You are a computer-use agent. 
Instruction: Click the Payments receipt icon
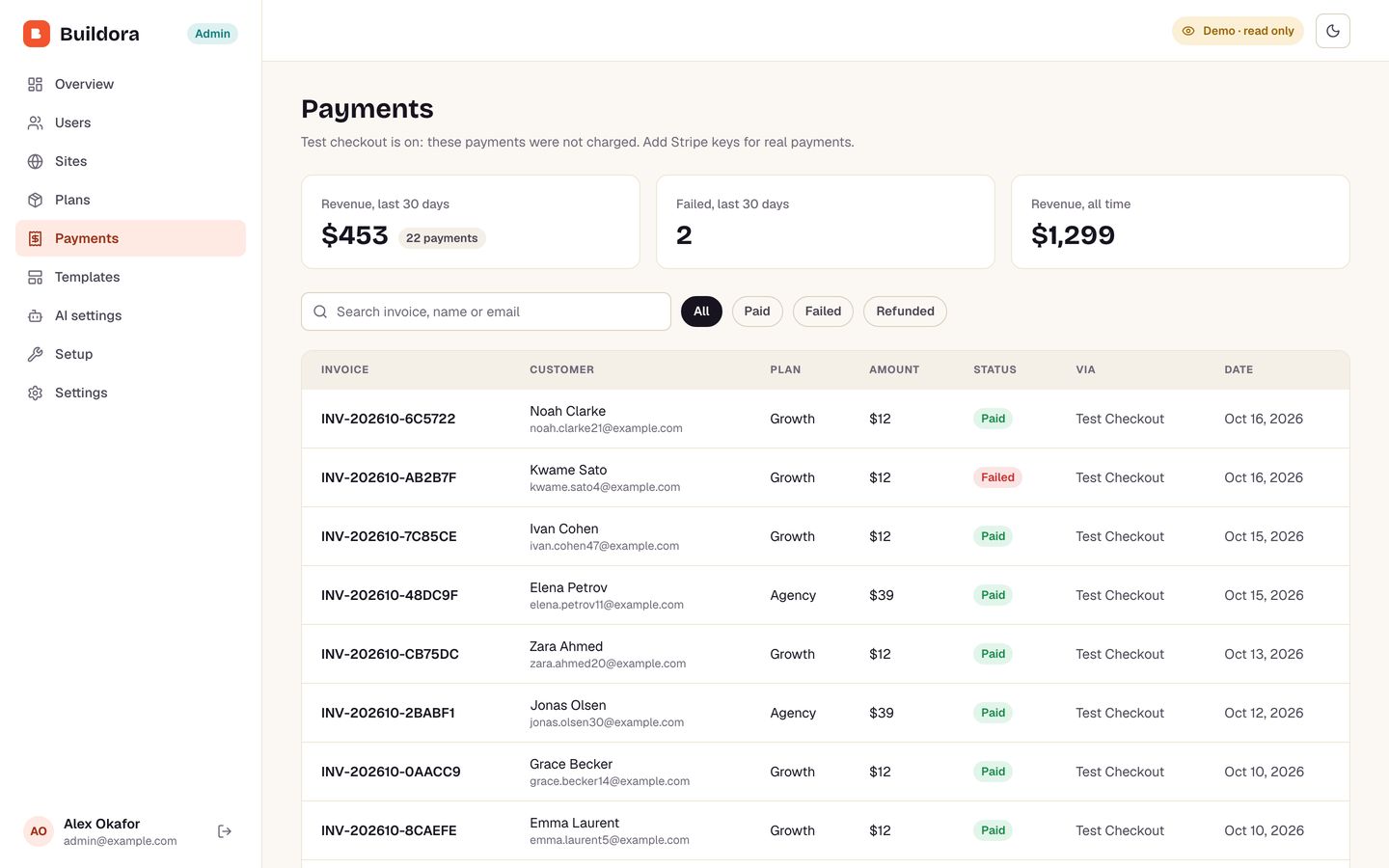tap(36, 238)
